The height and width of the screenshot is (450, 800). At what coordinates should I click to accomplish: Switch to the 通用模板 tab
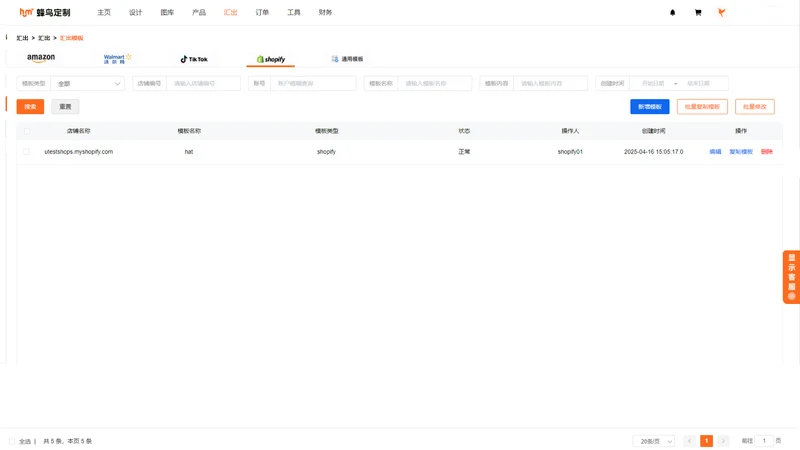(347, 59)
